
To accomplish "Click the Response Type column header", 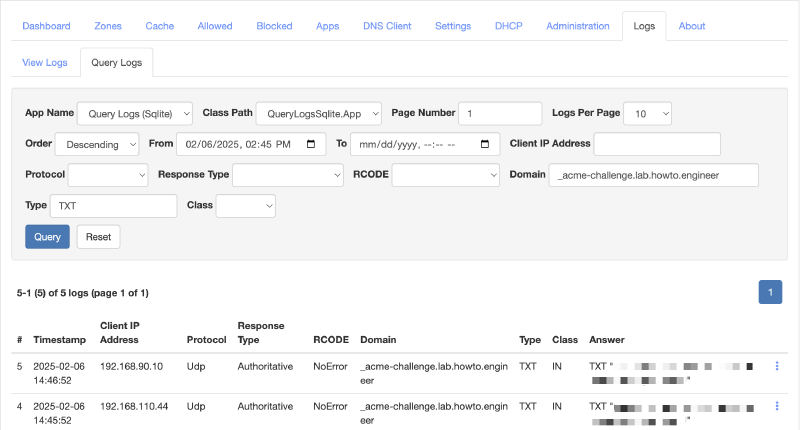I will coord(261,333).
